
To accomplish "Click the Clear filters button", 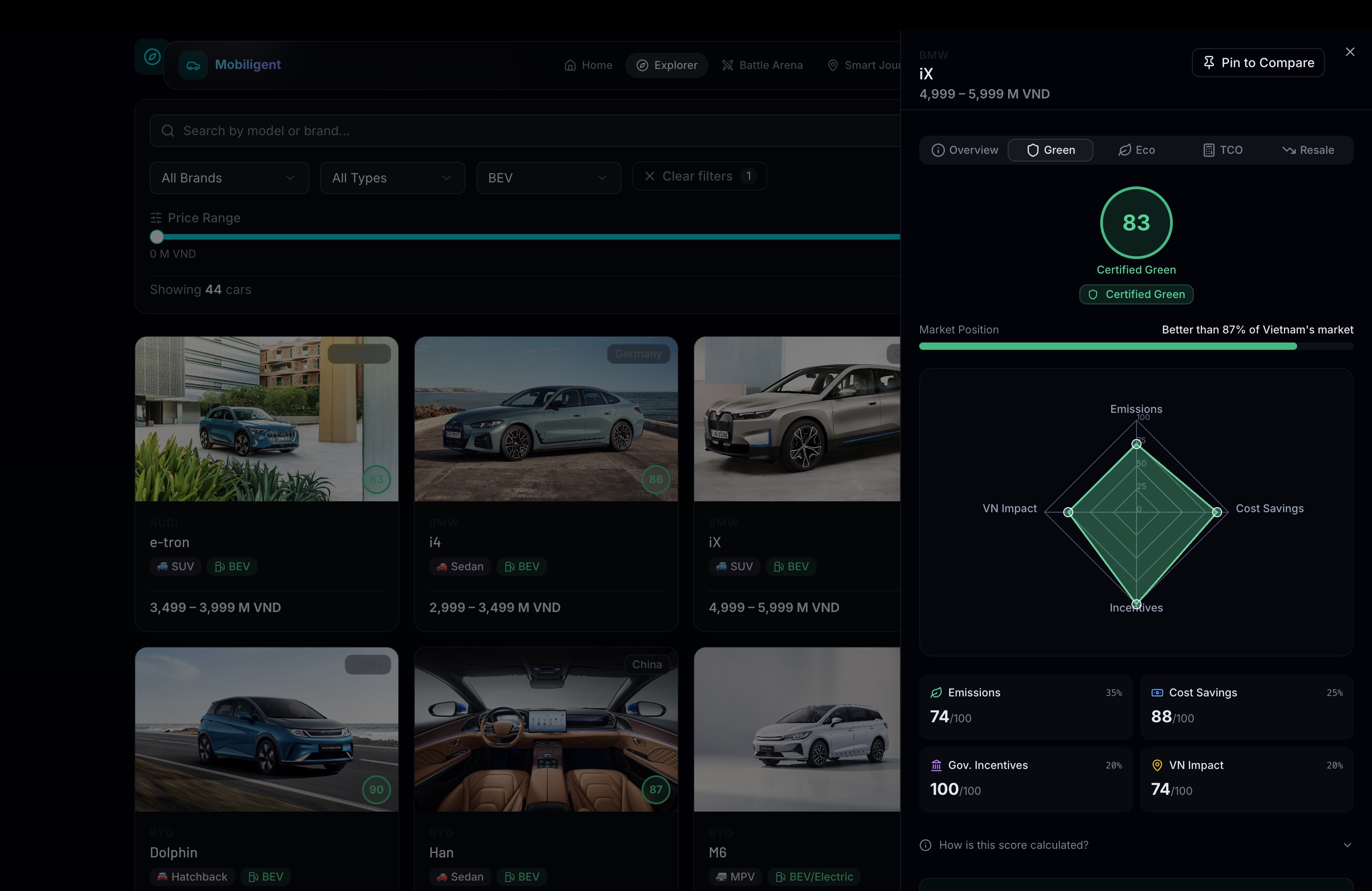I will (699, 176).
